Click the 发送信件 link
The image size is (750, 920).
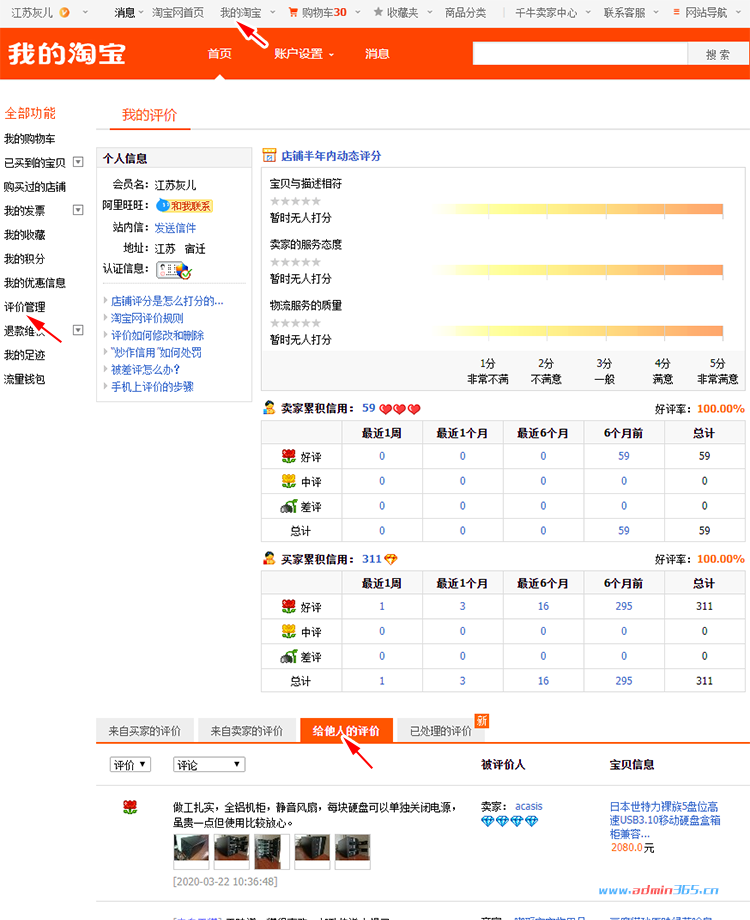tap(175, 228)
